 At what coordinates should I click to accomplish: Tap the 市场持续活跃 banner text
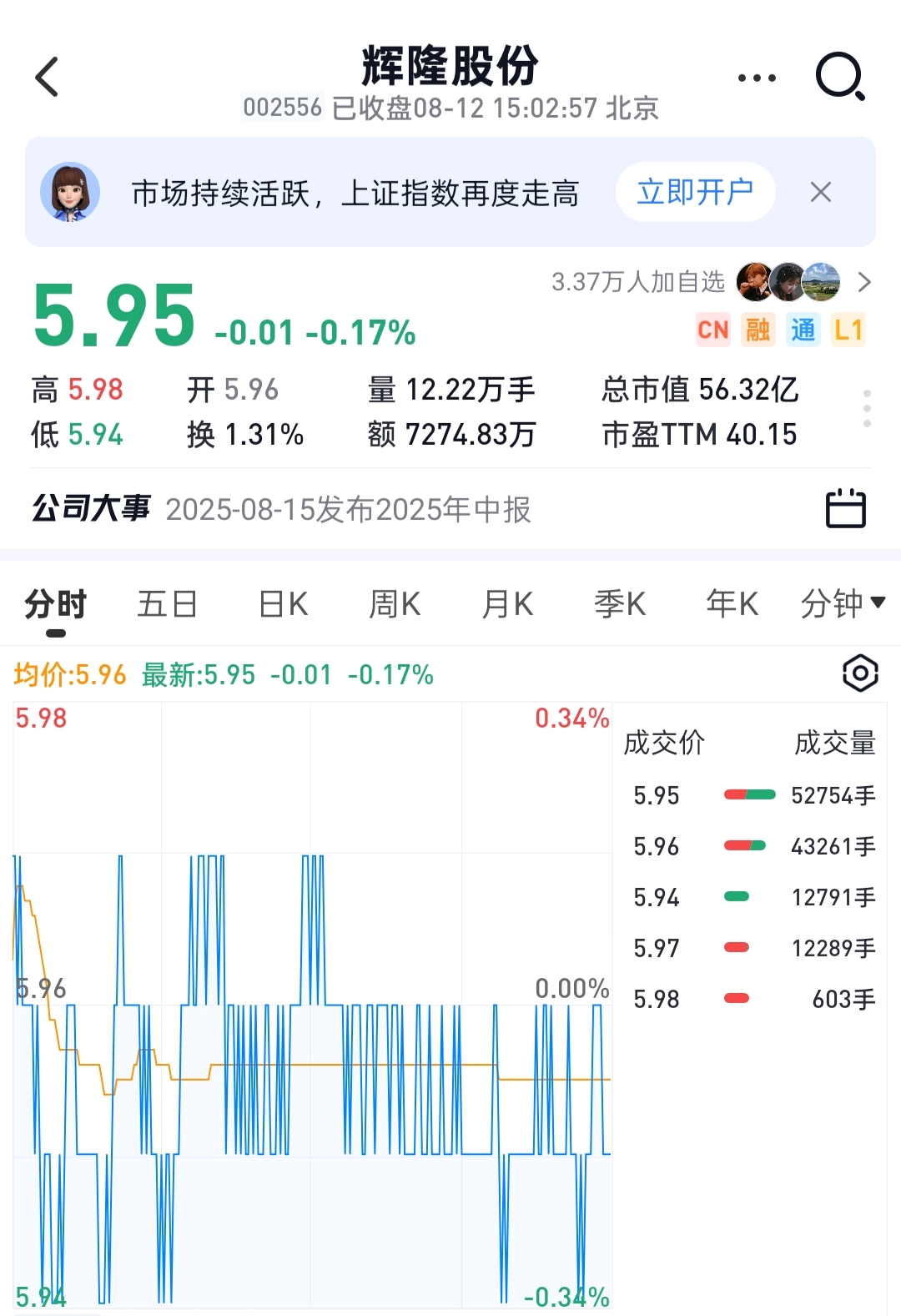[x=355, y=193]
